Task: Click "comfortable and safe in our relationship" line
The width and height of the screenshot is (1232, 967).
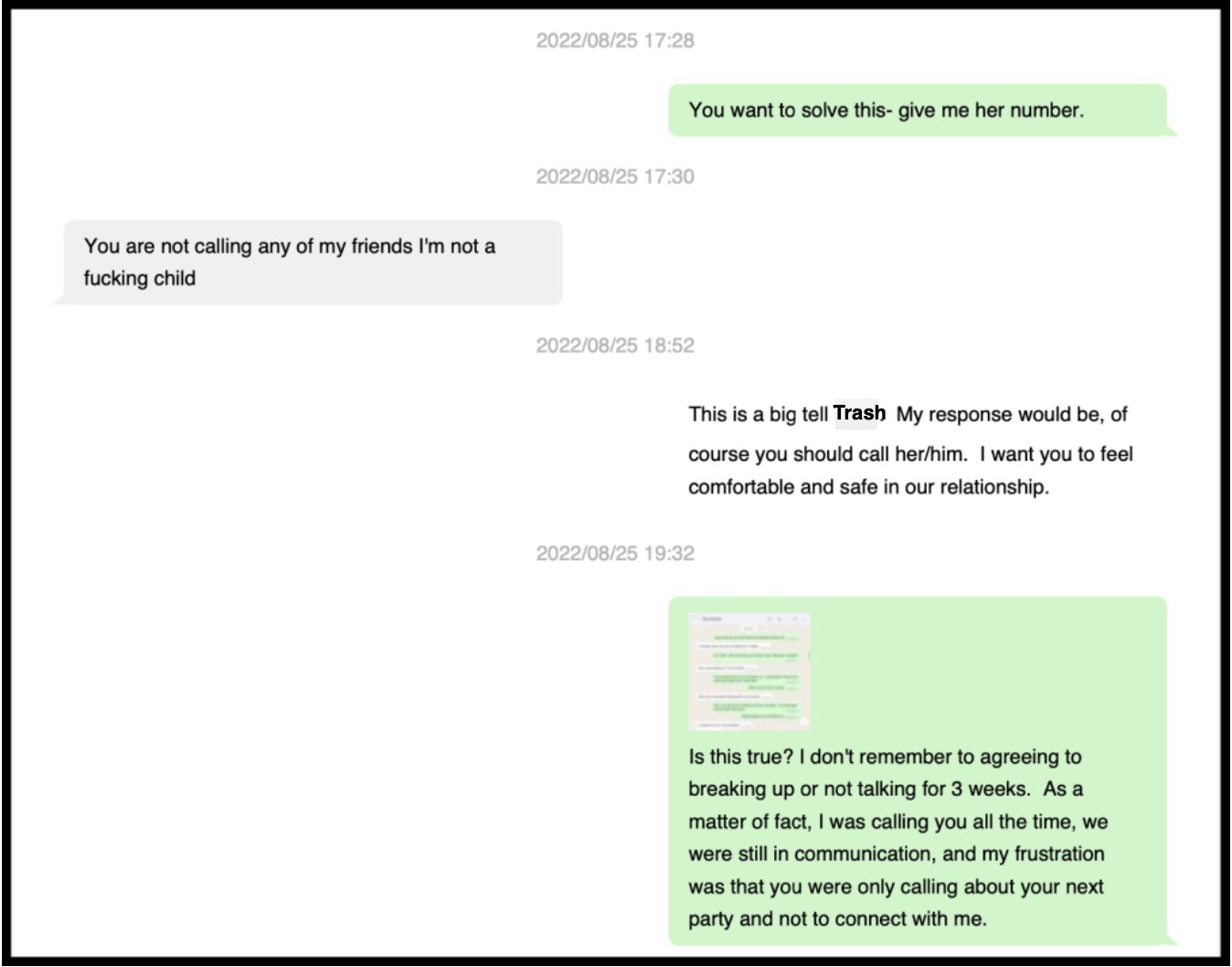Action: [868, 487]
